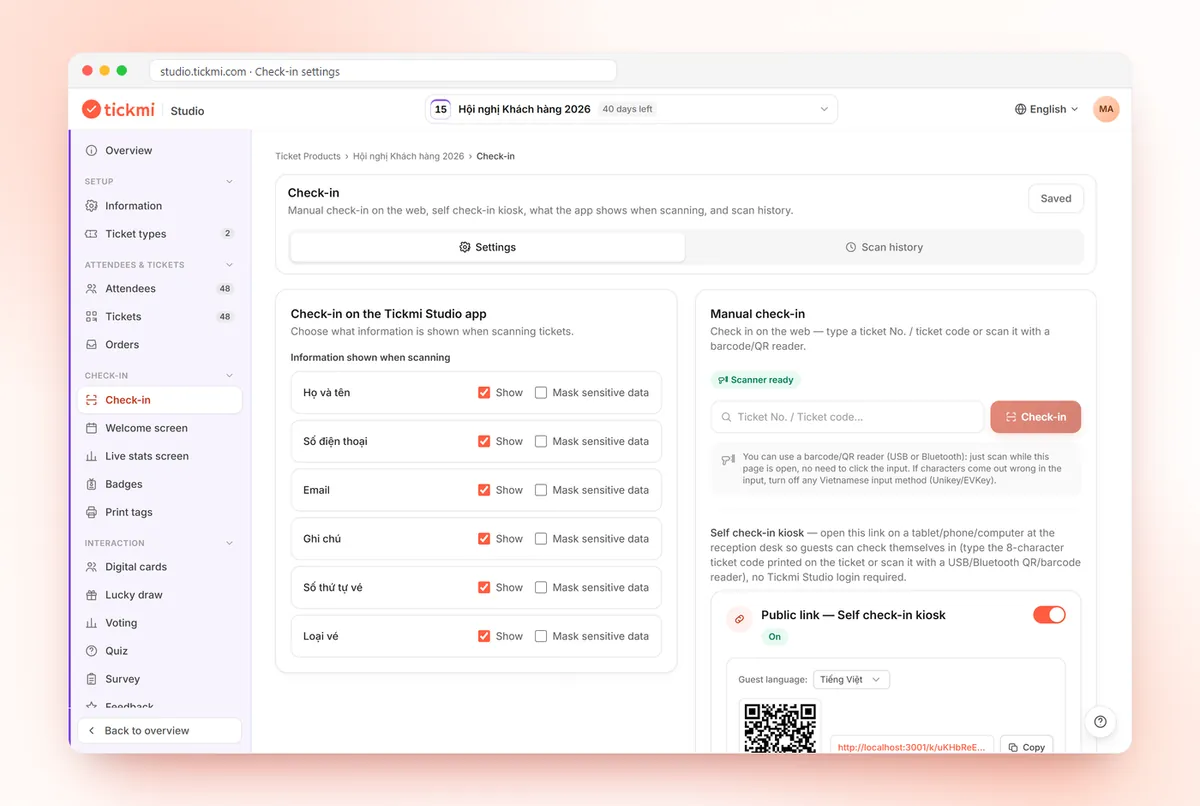Copy the self check-in kiosk link
Viewport: 1200px width, 806px height.
coord(1026,747)
